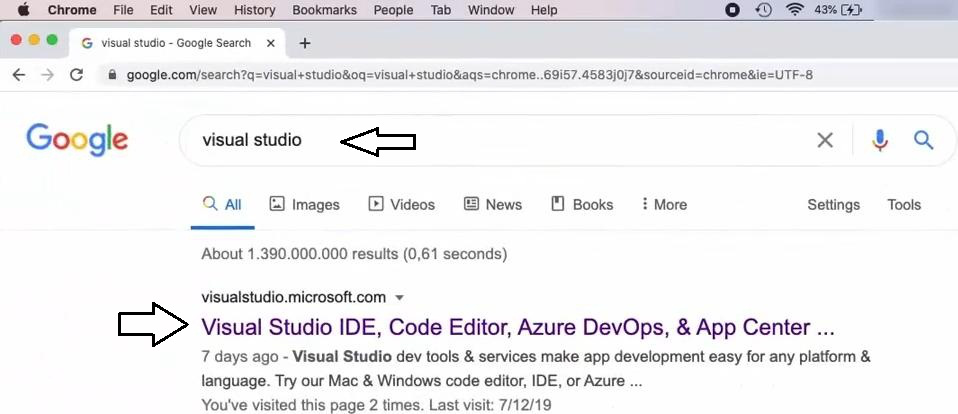Open the People menu
The image size is (958, 414).
(393, 10)
